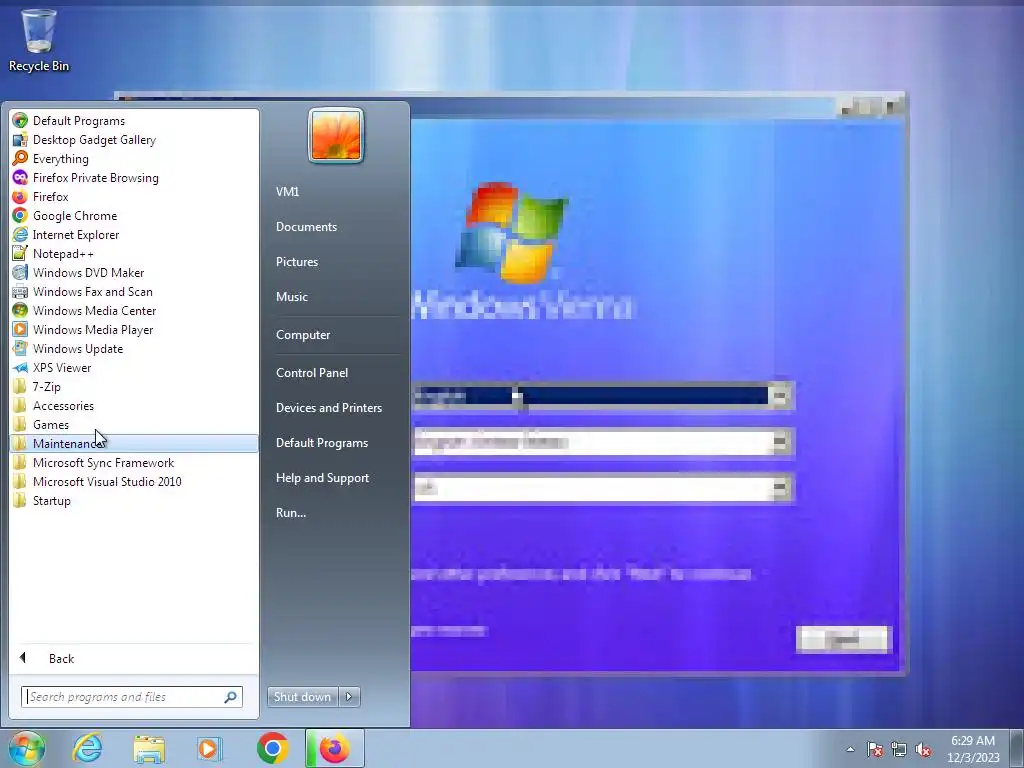Show hidden tray icons arrow
1024x768 pixels.
click(x=850, y=749)
